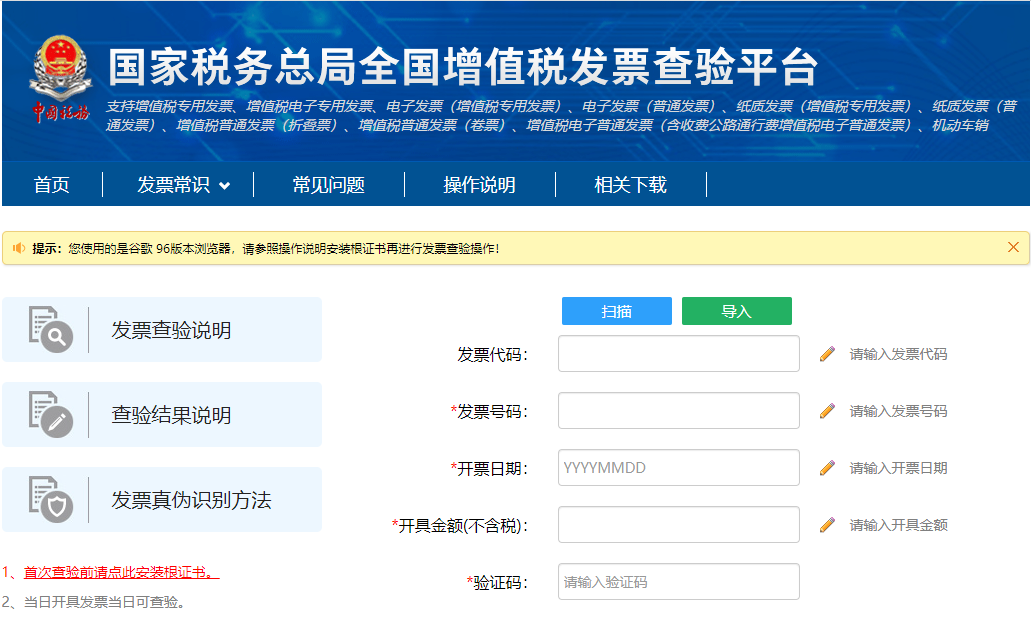1031x620 pixels.
Task: Click the 验证码 field label
Action: [498, 583]
